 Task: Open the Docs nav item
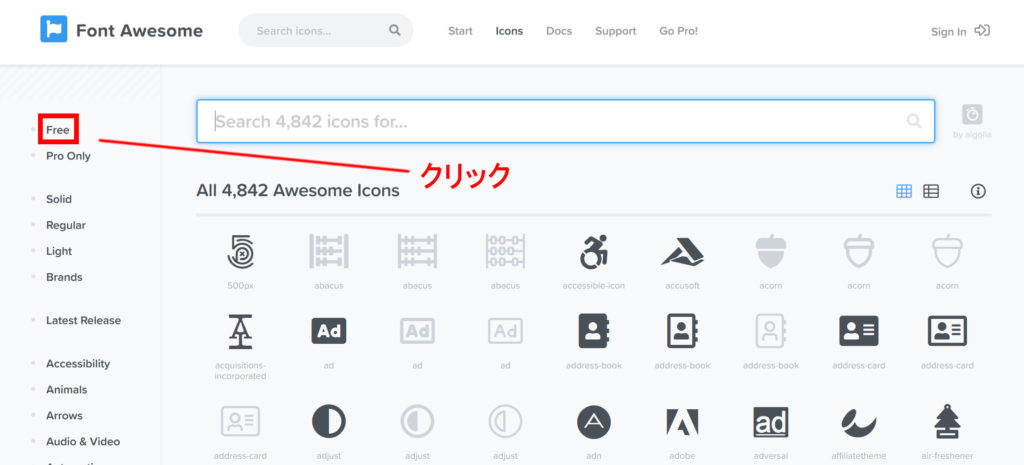[559, 31]
